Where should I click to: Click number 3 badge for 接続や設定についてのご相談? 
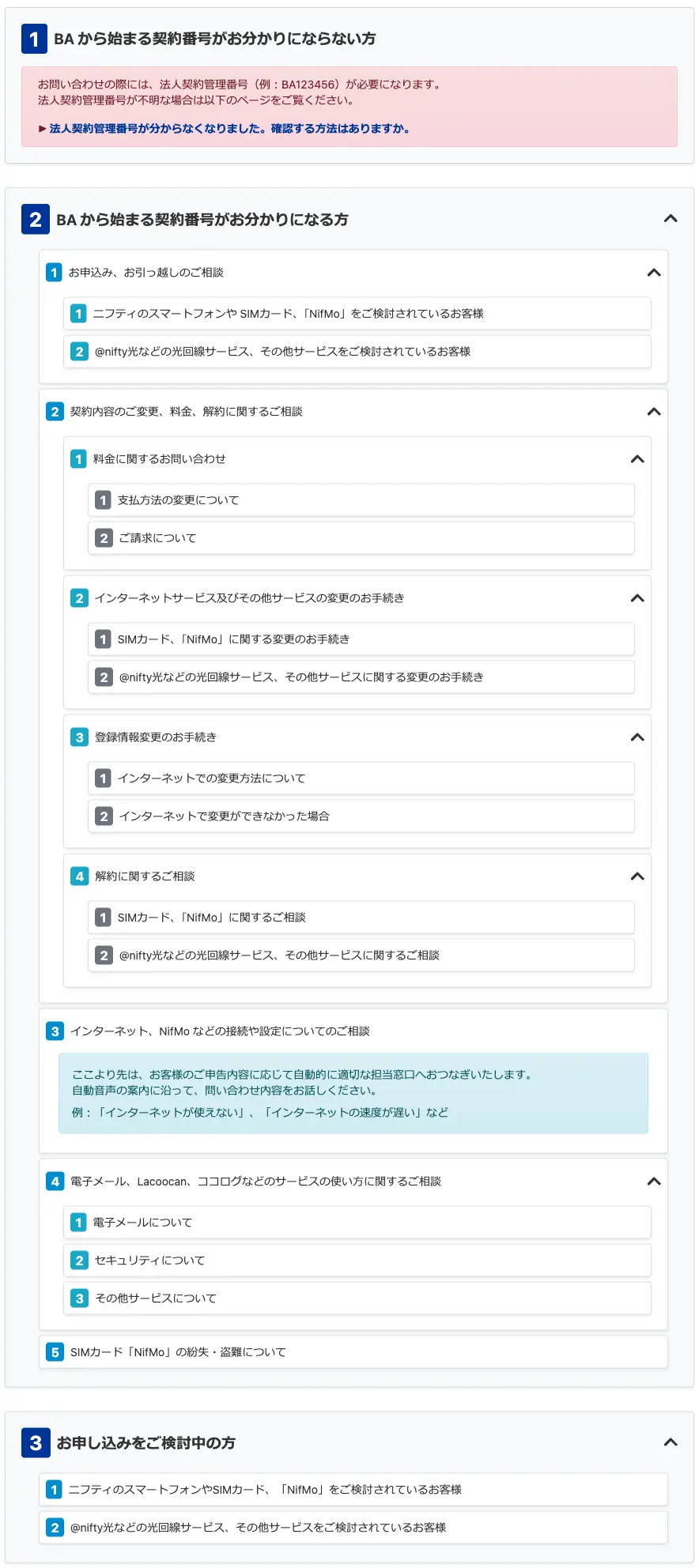pyautogui.click(x=55, y=1031)
